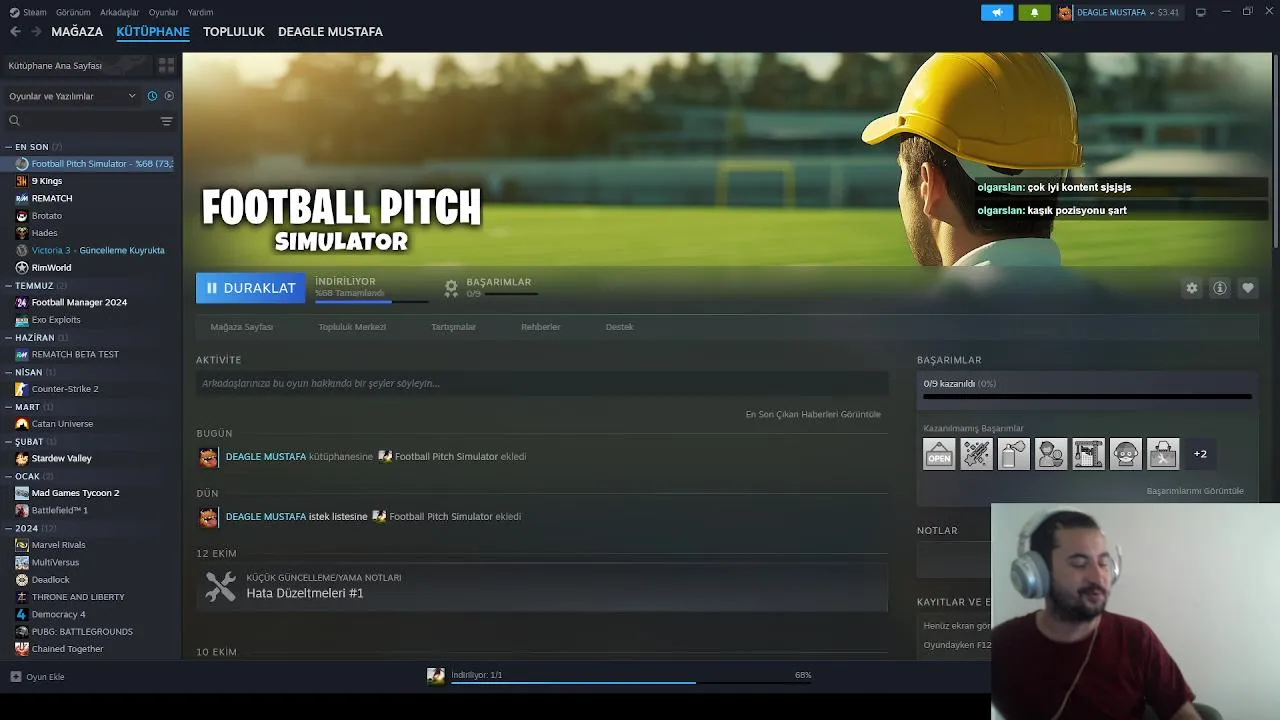Collapse the EN SON category
Image resolution: width=1280 pixels, height=720 pixels.
click(x=8, y=147)
